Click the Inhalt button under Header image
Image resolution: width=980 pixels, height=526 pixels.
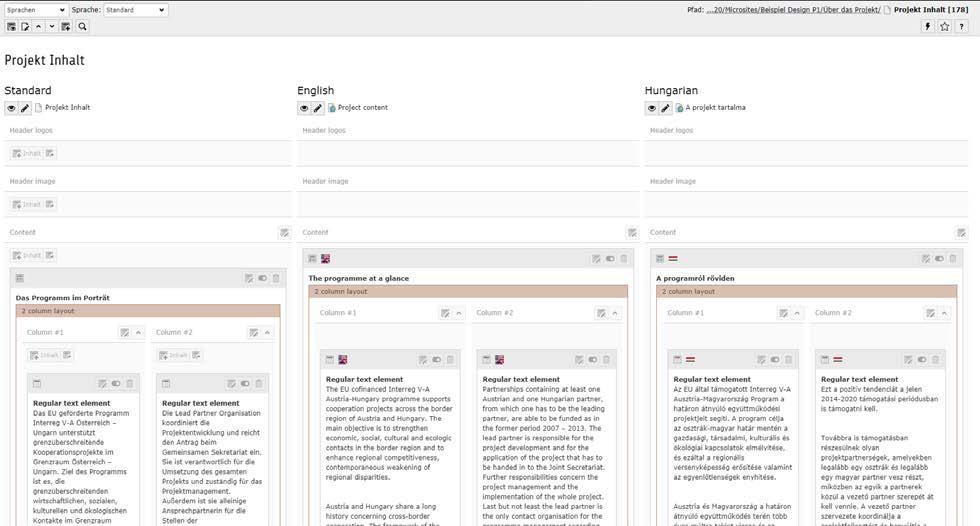(26, 204)
